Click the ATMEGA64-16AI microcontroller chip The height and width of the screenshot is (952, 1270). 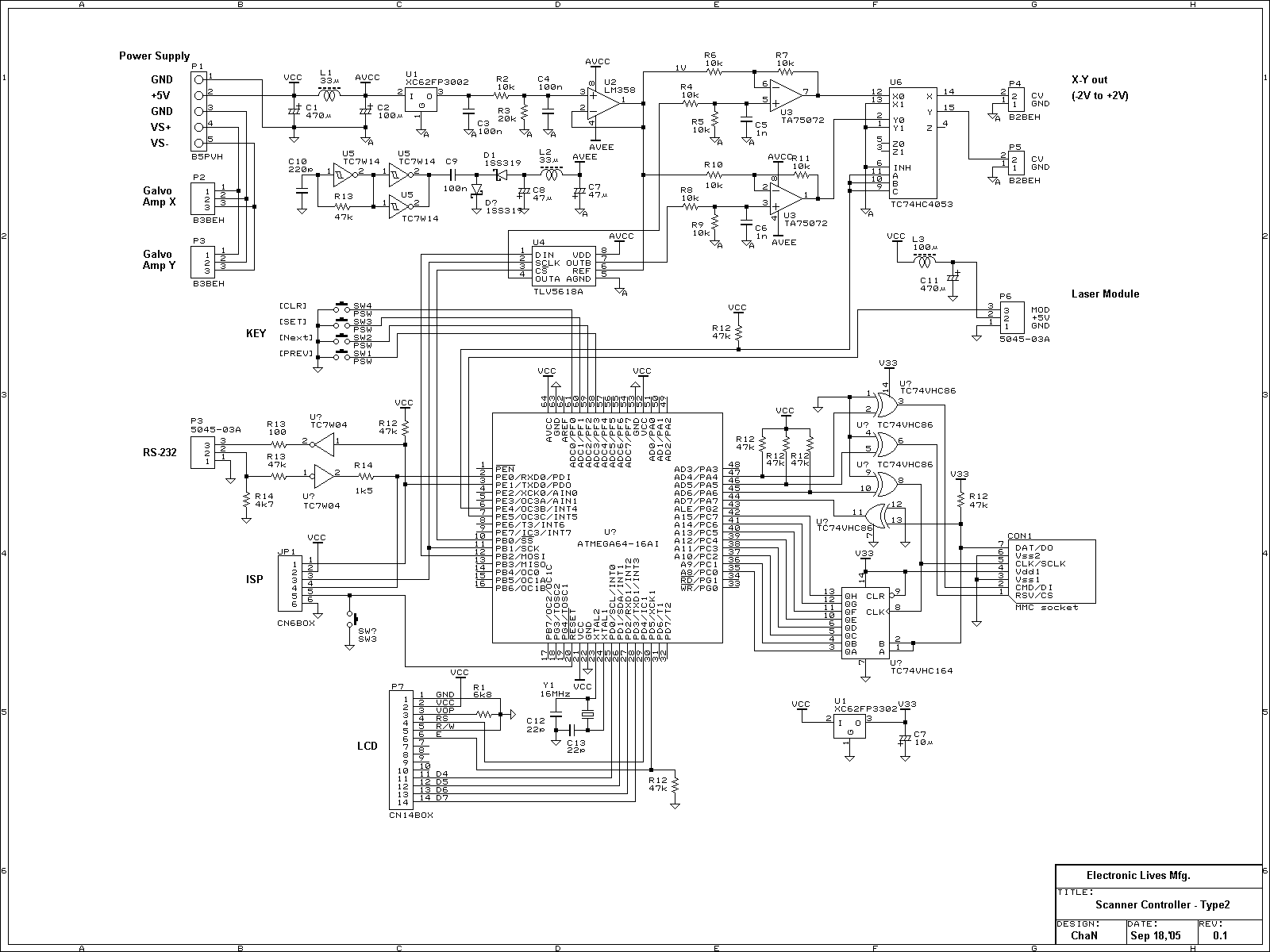tap(607, 528)
